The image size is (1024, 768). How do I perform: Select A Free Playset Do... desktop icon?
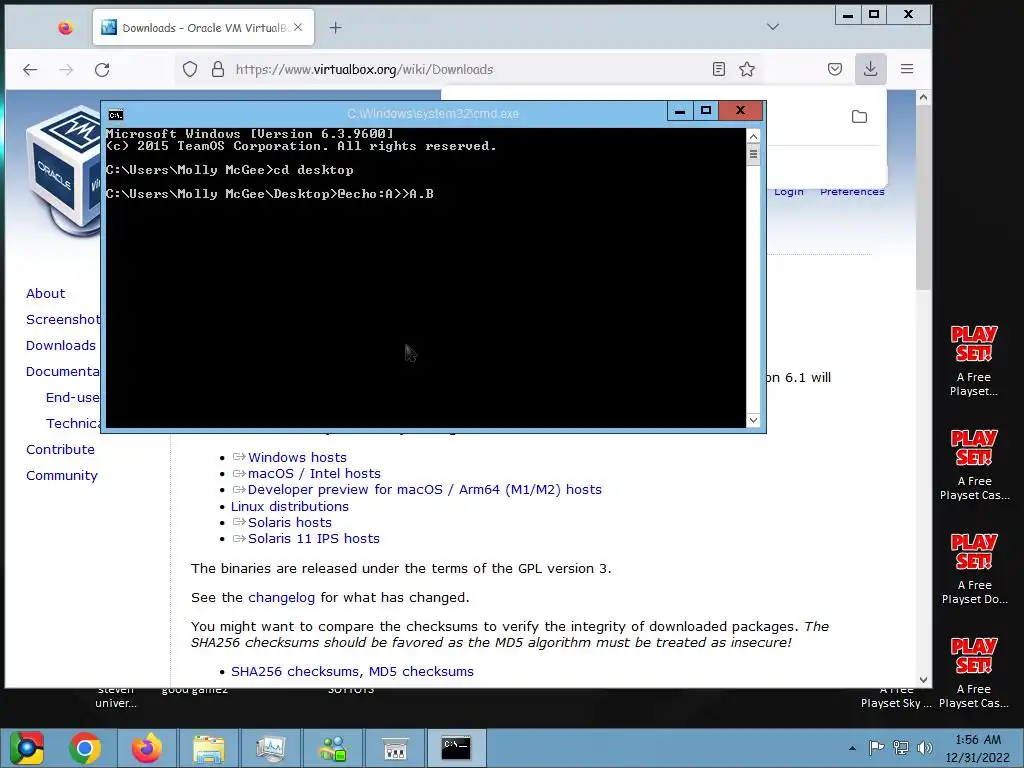pos(974,569)
